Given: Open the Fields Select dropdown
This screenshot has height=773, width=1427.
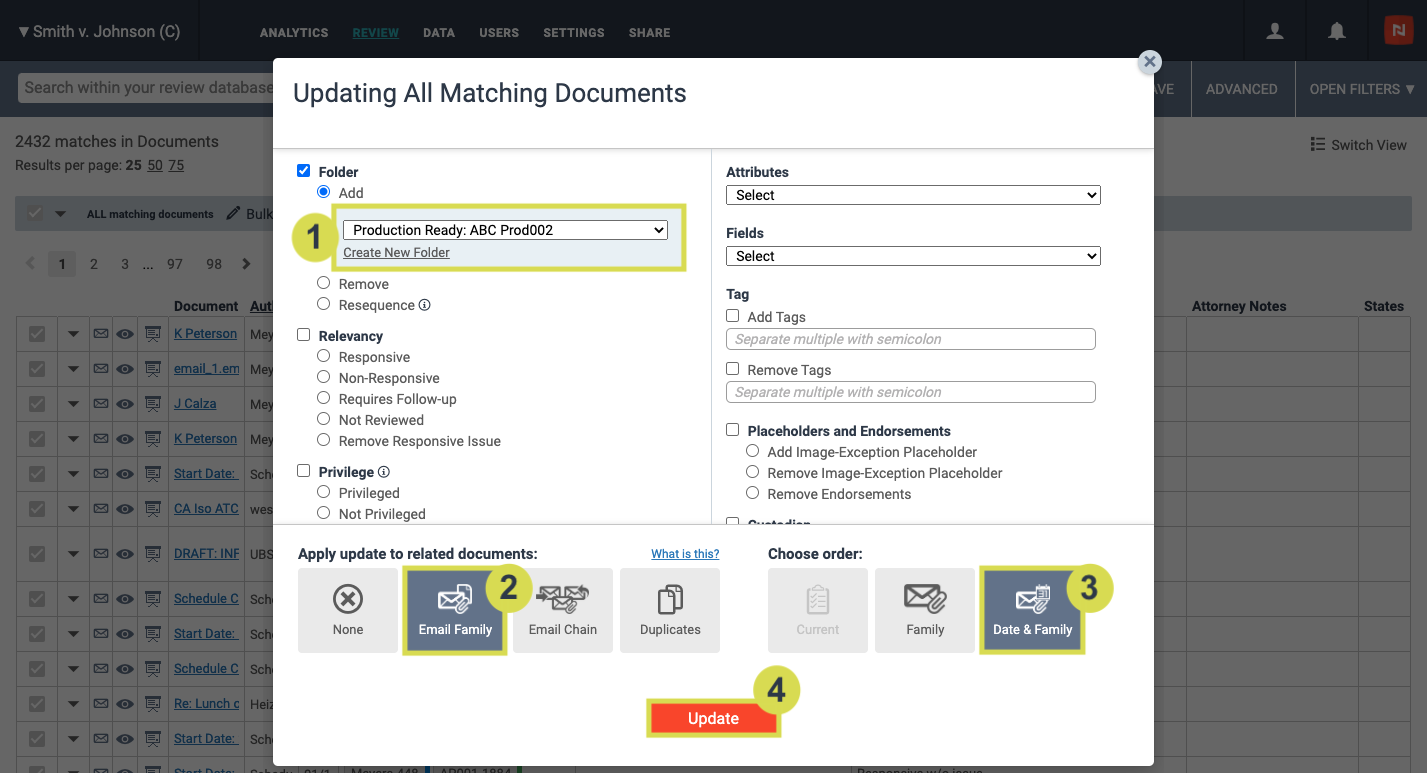Looking at the screenshot, I should 913,256.
